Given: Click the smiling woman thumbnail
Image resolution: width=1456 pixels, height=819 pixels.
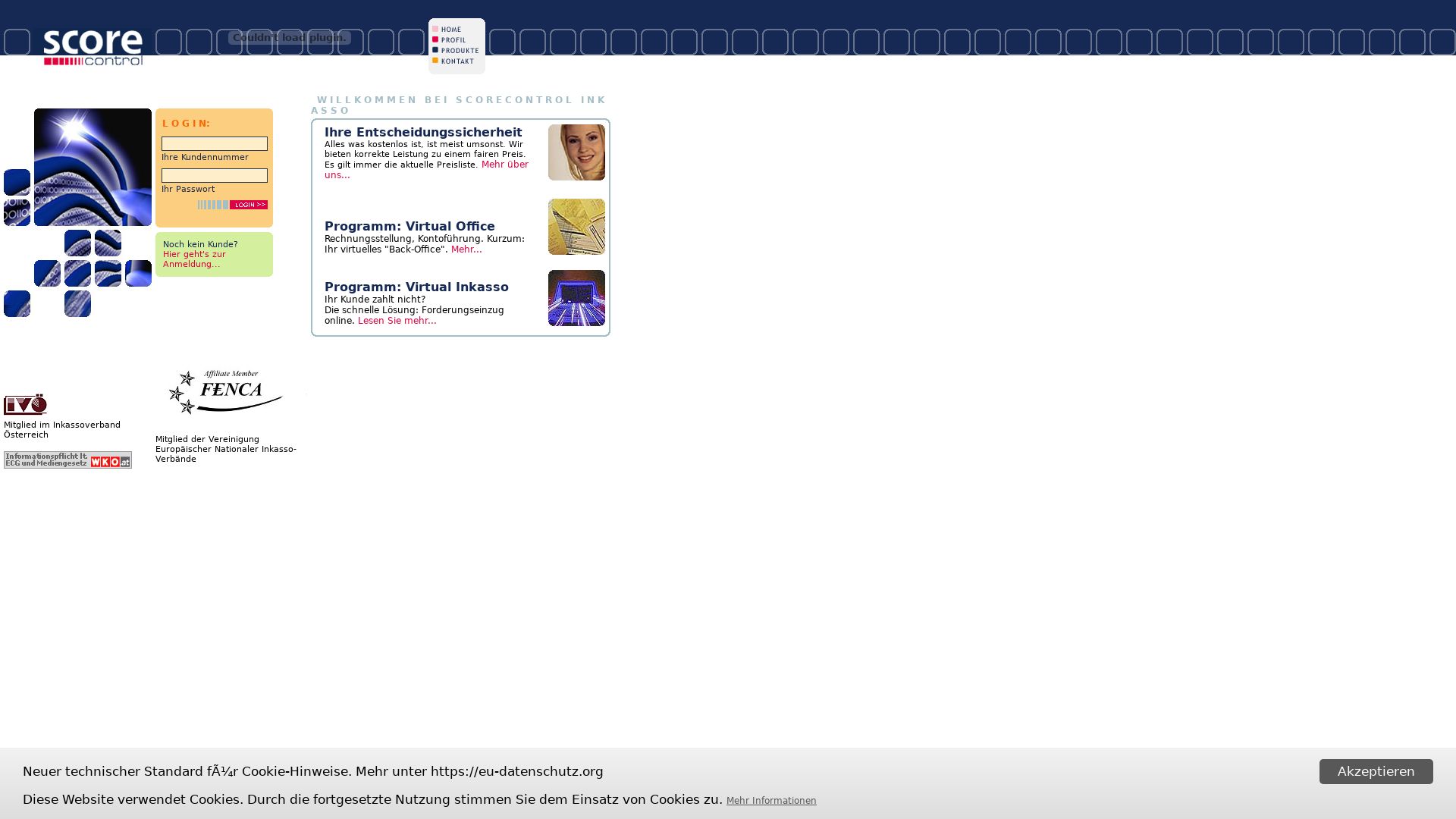Looking at the screenshot, I should tap(576, 152).
